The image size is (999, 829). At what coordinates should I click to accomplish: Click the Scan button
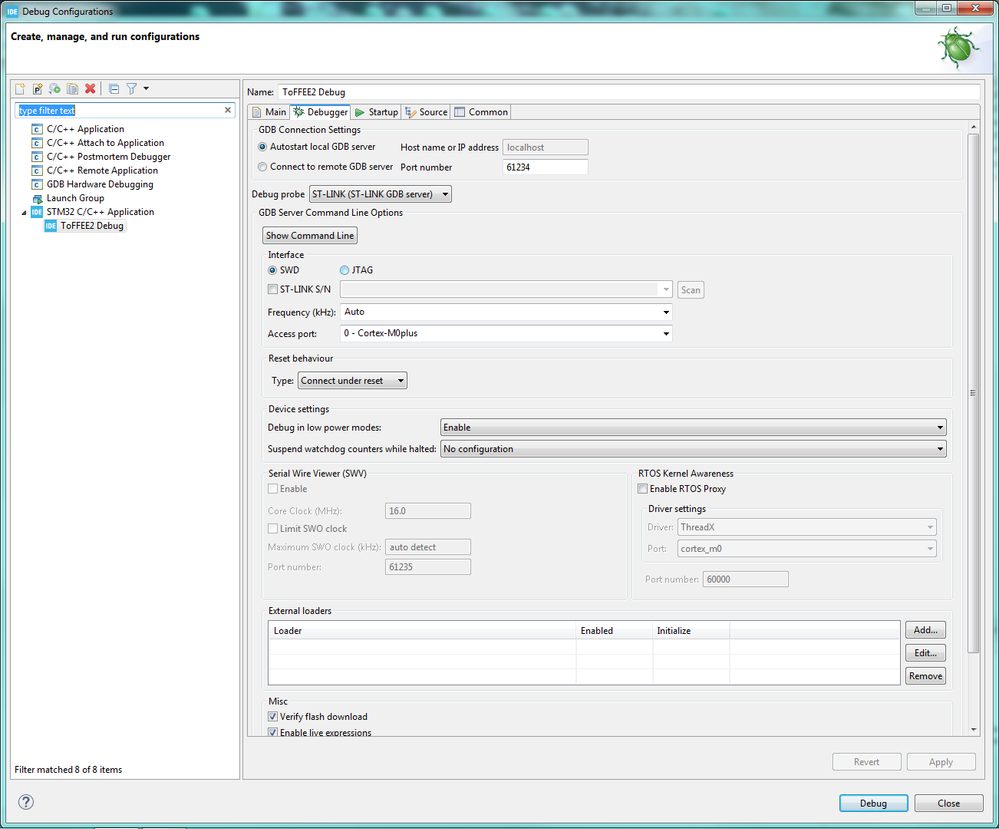(691, 290)
